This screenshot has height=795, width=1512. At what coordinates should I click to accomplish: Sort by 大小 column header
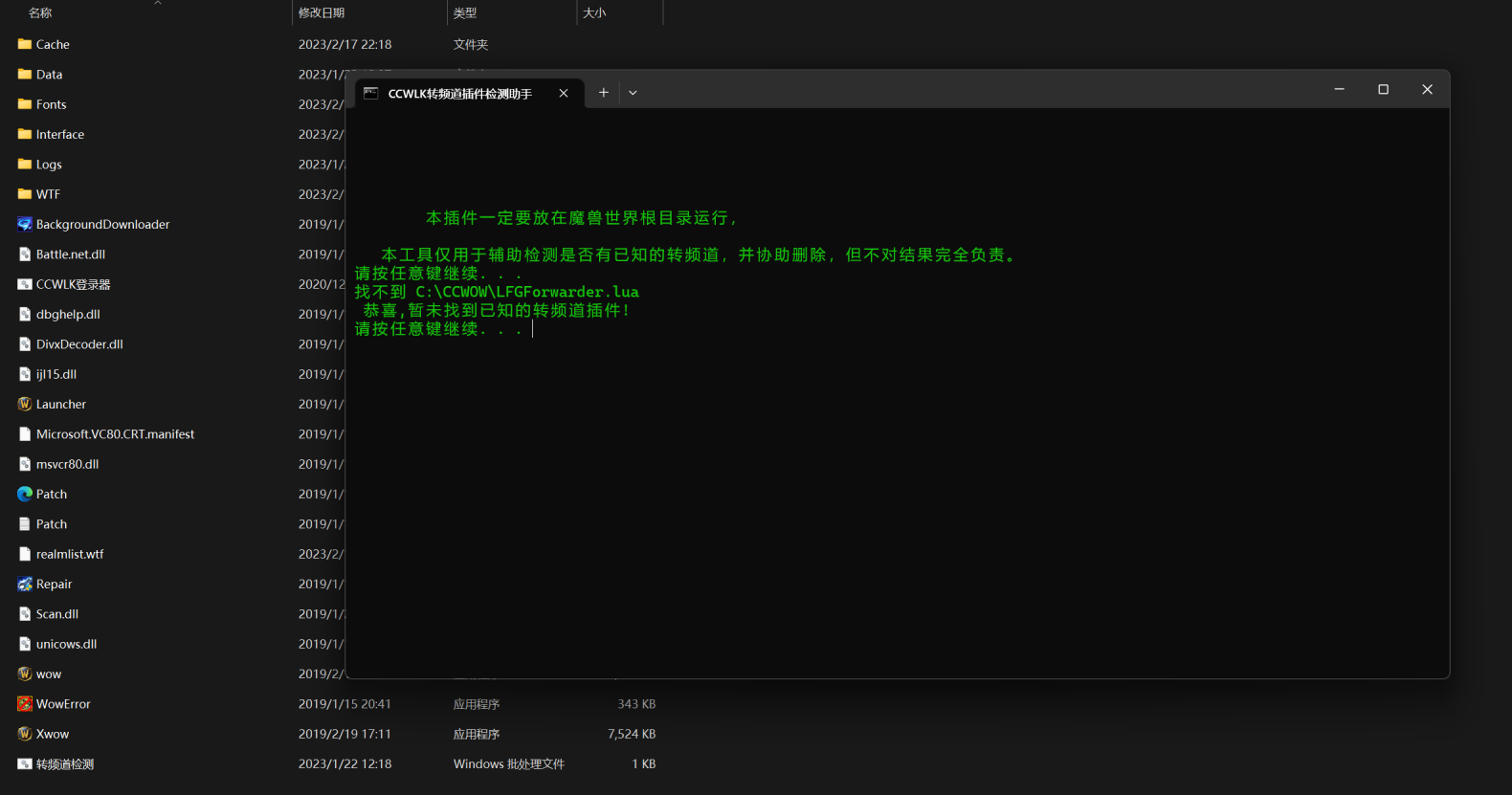click(594, 12)
